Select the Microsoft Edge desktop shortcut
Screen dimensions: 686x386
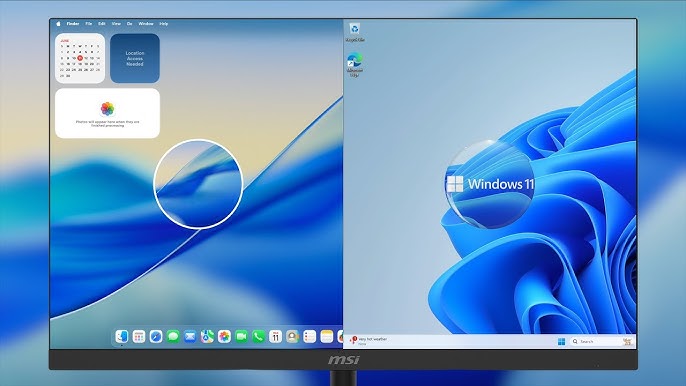[354, 65]
